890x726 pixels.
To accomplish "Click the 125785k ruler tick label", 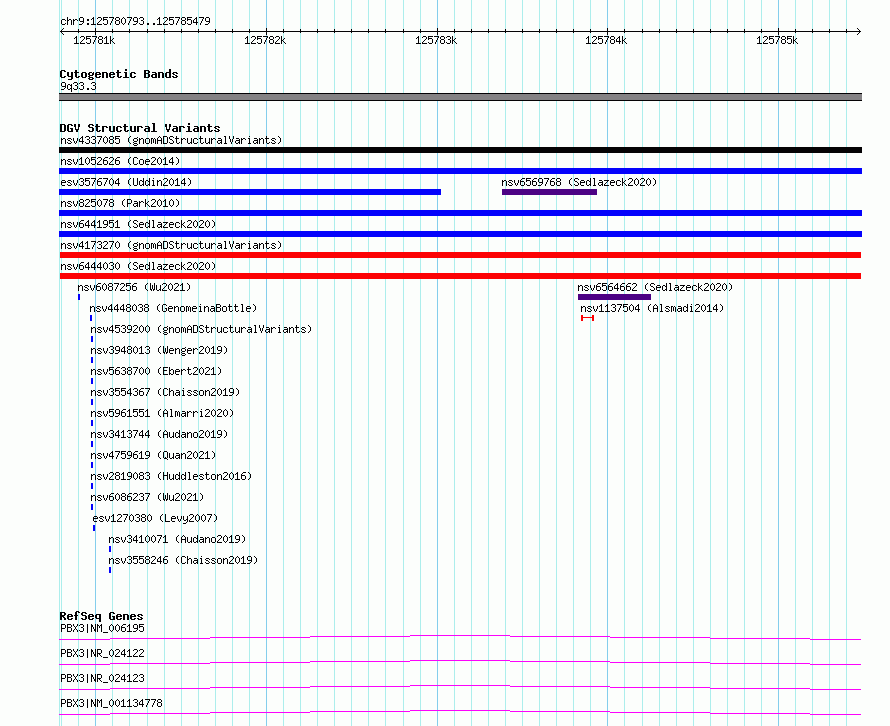I will 777,40.
